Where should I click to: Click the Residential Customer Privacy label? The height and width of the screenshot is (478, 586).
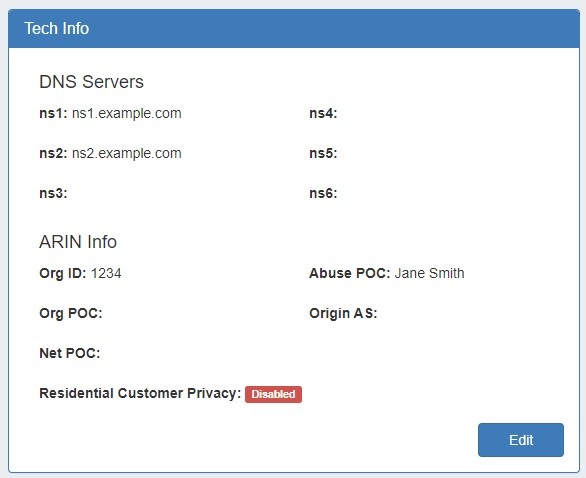[140, 393]
